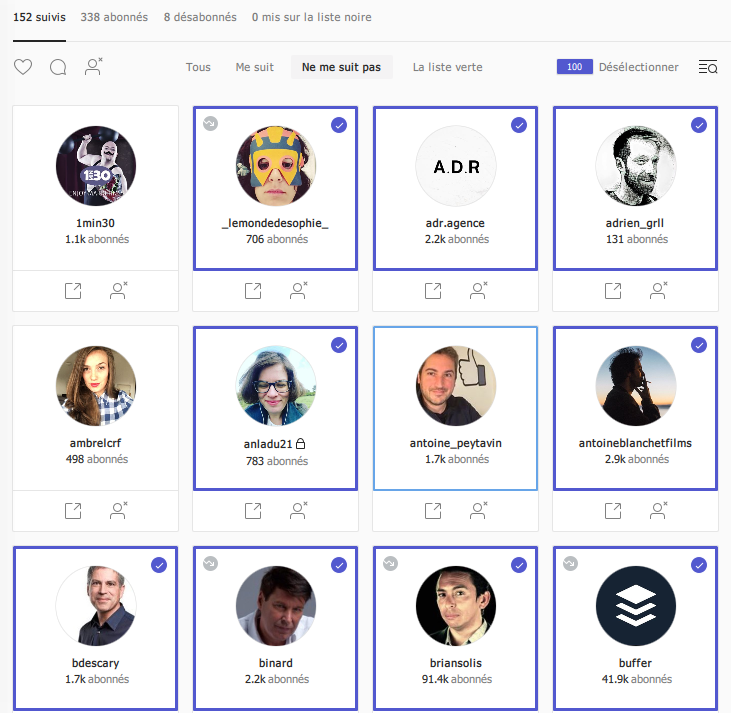731x713 pixels.
Task: Click the comment bubble icon in toolbar
Action: point(58,67)
